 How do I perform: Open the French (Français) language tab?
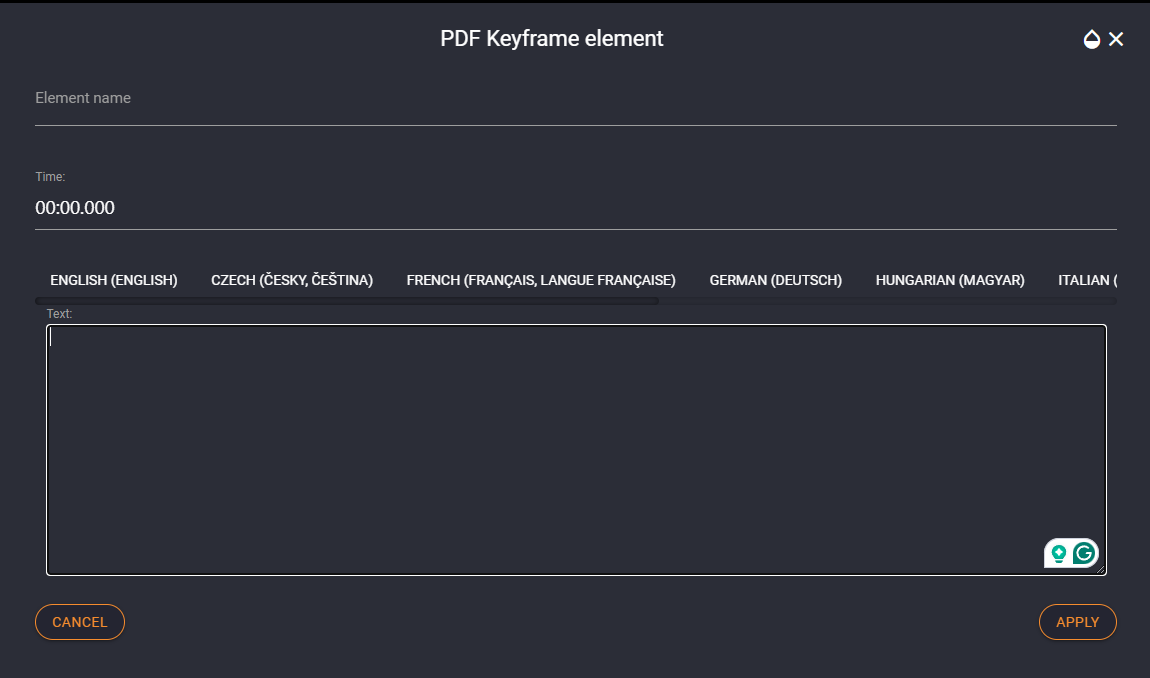[x=541, y=280]
